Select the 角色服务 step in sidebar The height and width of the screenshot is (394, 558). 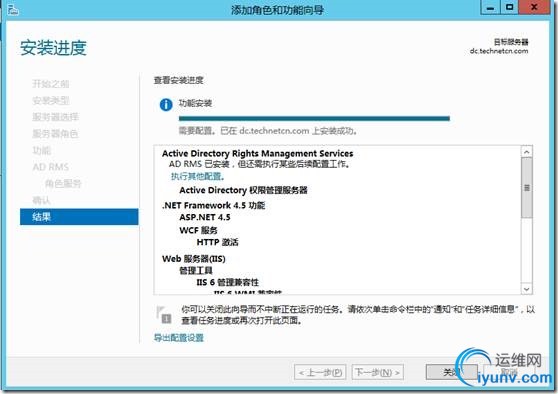pyautogui.click(x=63, y=184)
